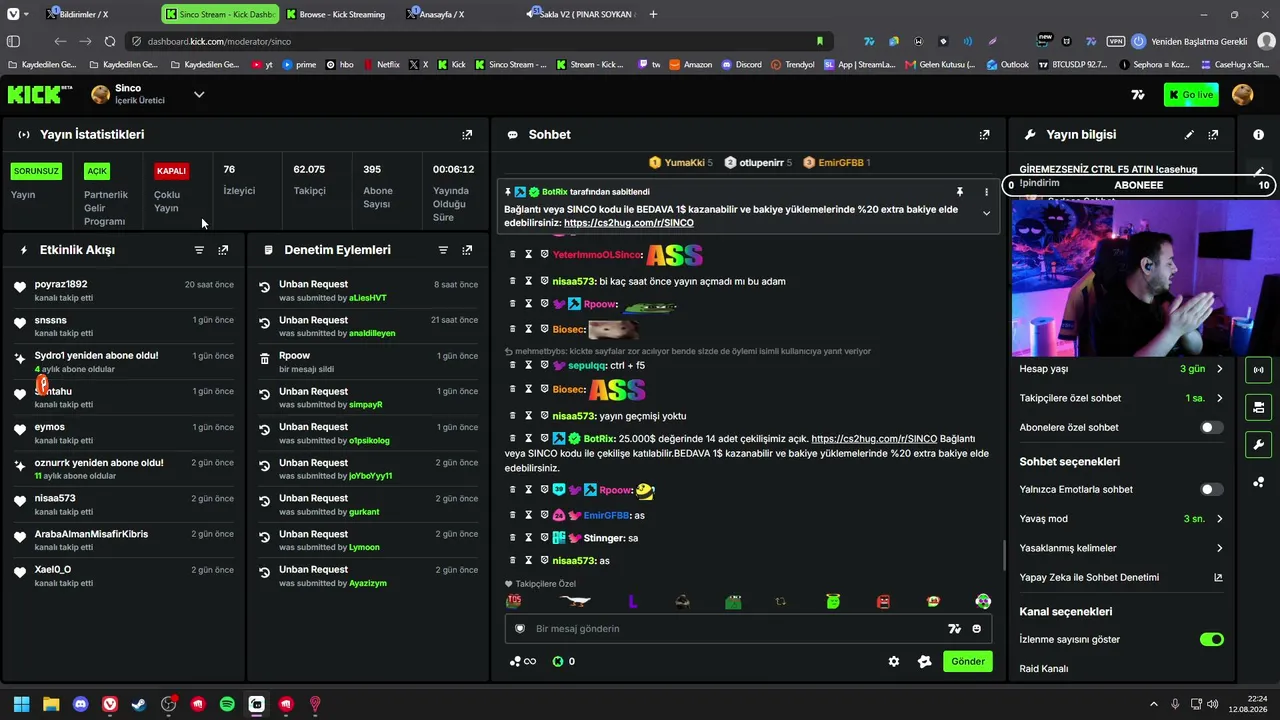This screenshot has height=720, width=1280.
Task: Click the Windows Start button
Action: 21,704
